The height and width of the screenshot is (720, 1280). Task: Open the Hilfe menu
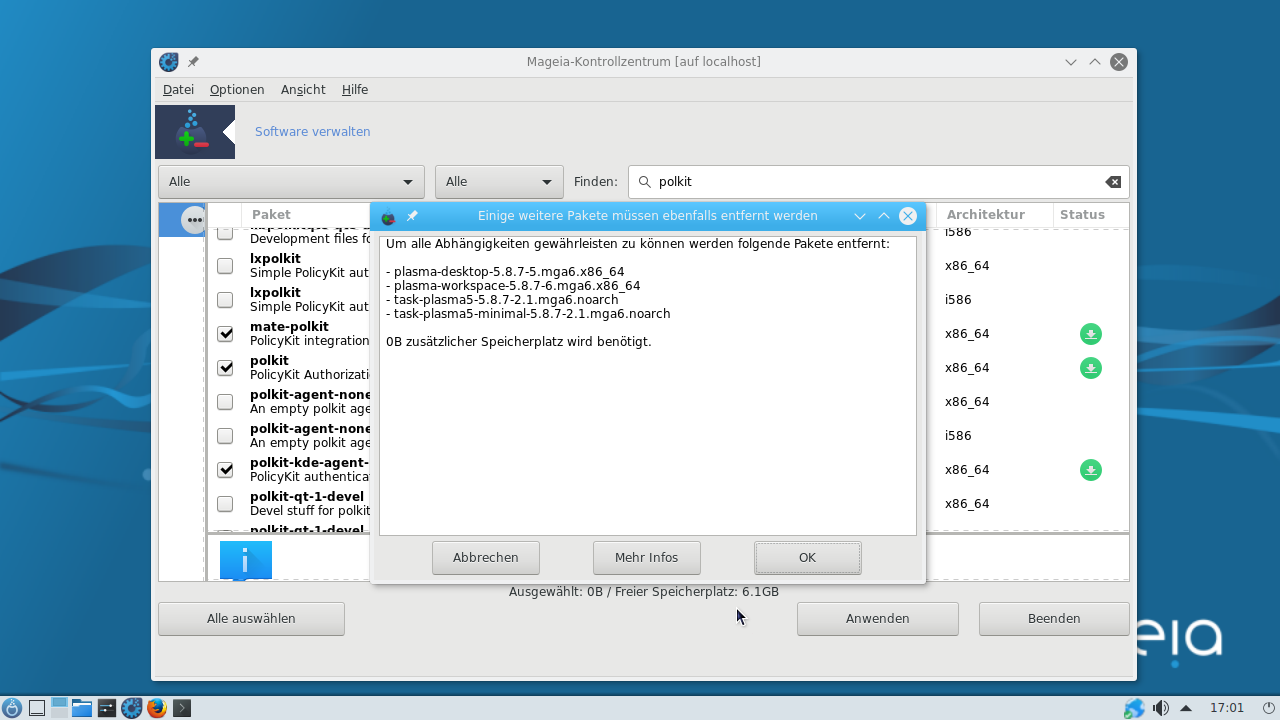point(355,90)
